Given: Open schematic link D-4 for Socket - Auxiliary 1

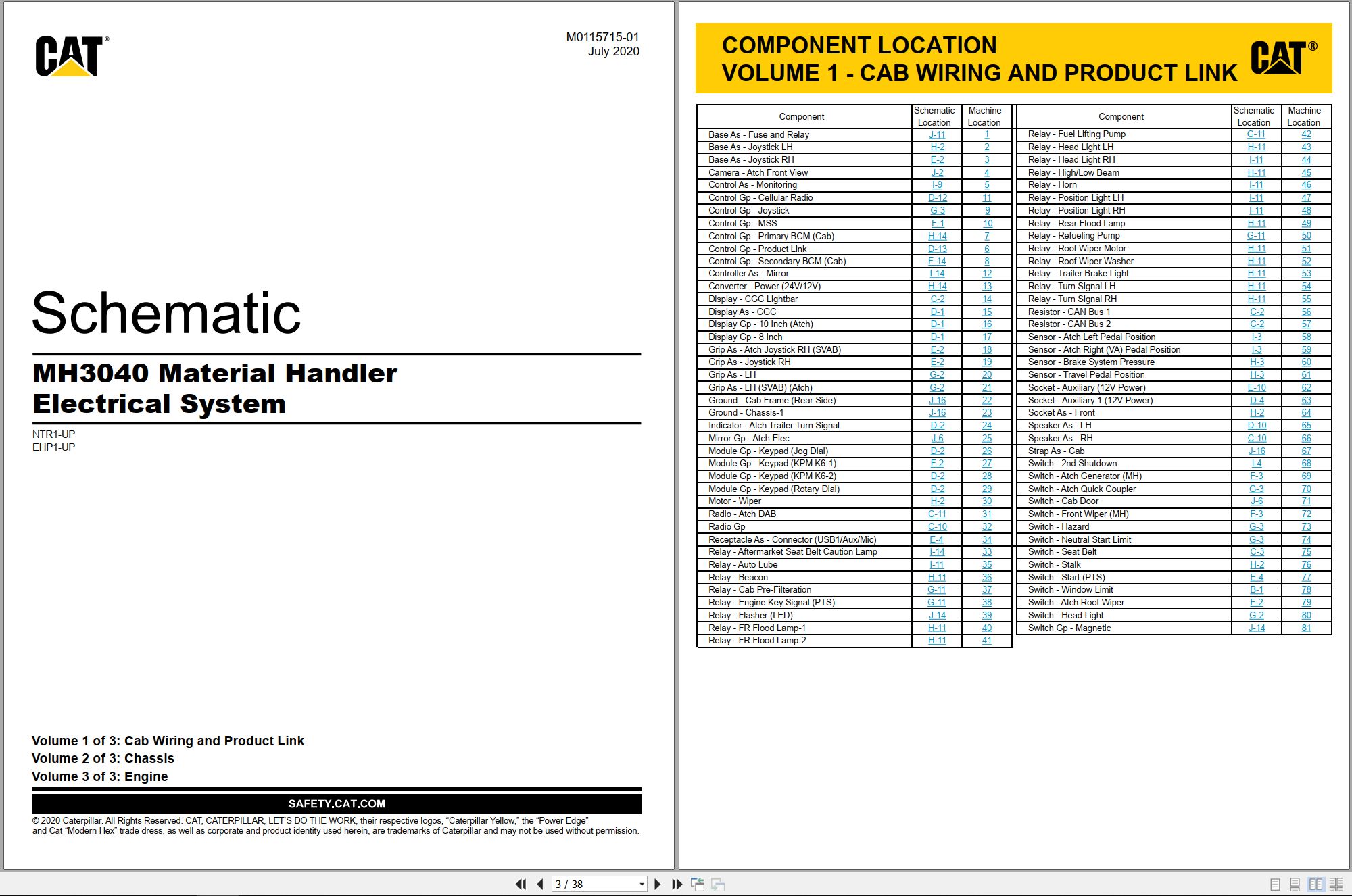Looking at the screenshot, I should coord(1257,400).
